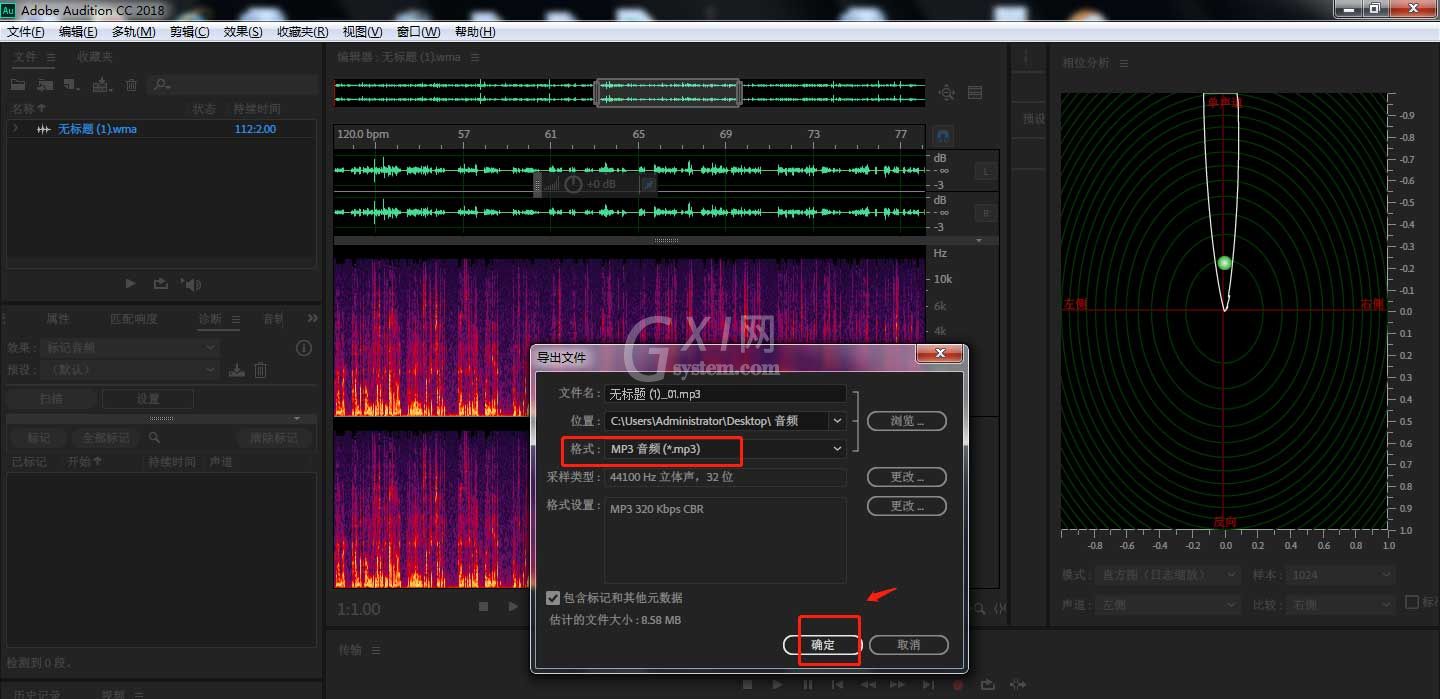Open 相位分析 panel menu icon
The width and height of the screenshot is (1440, 699).
[x=1123, y=63]
